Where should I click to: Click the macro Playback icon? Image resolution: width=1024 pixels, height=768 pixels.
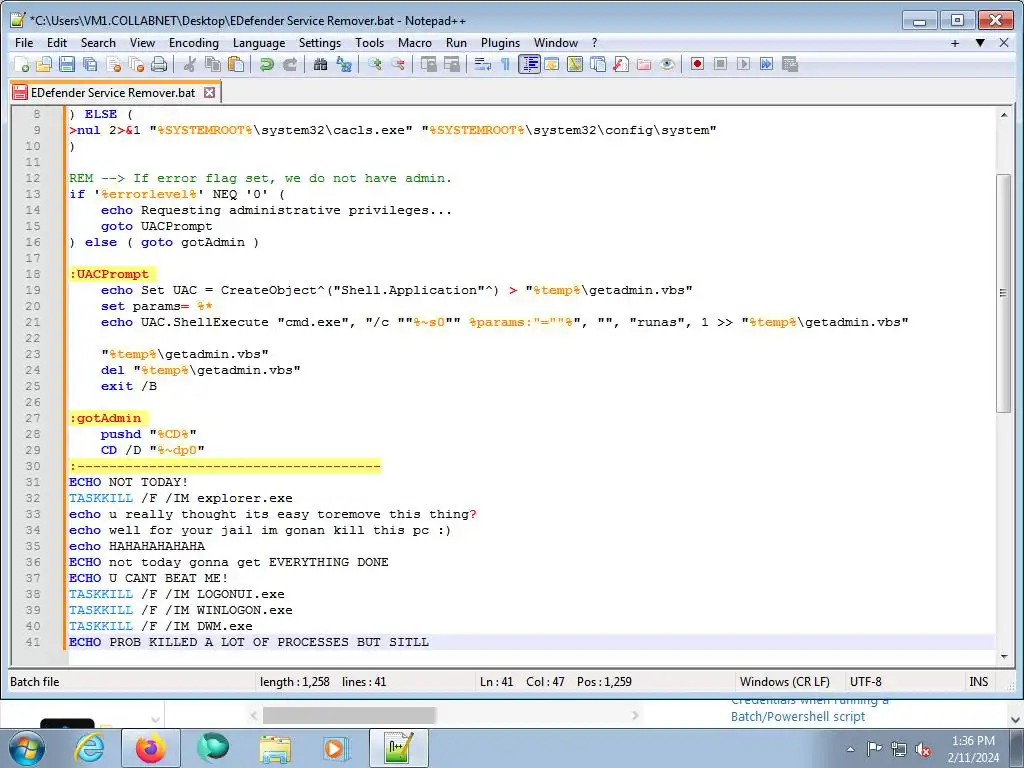pyautogui.click(x=743, y=64)
